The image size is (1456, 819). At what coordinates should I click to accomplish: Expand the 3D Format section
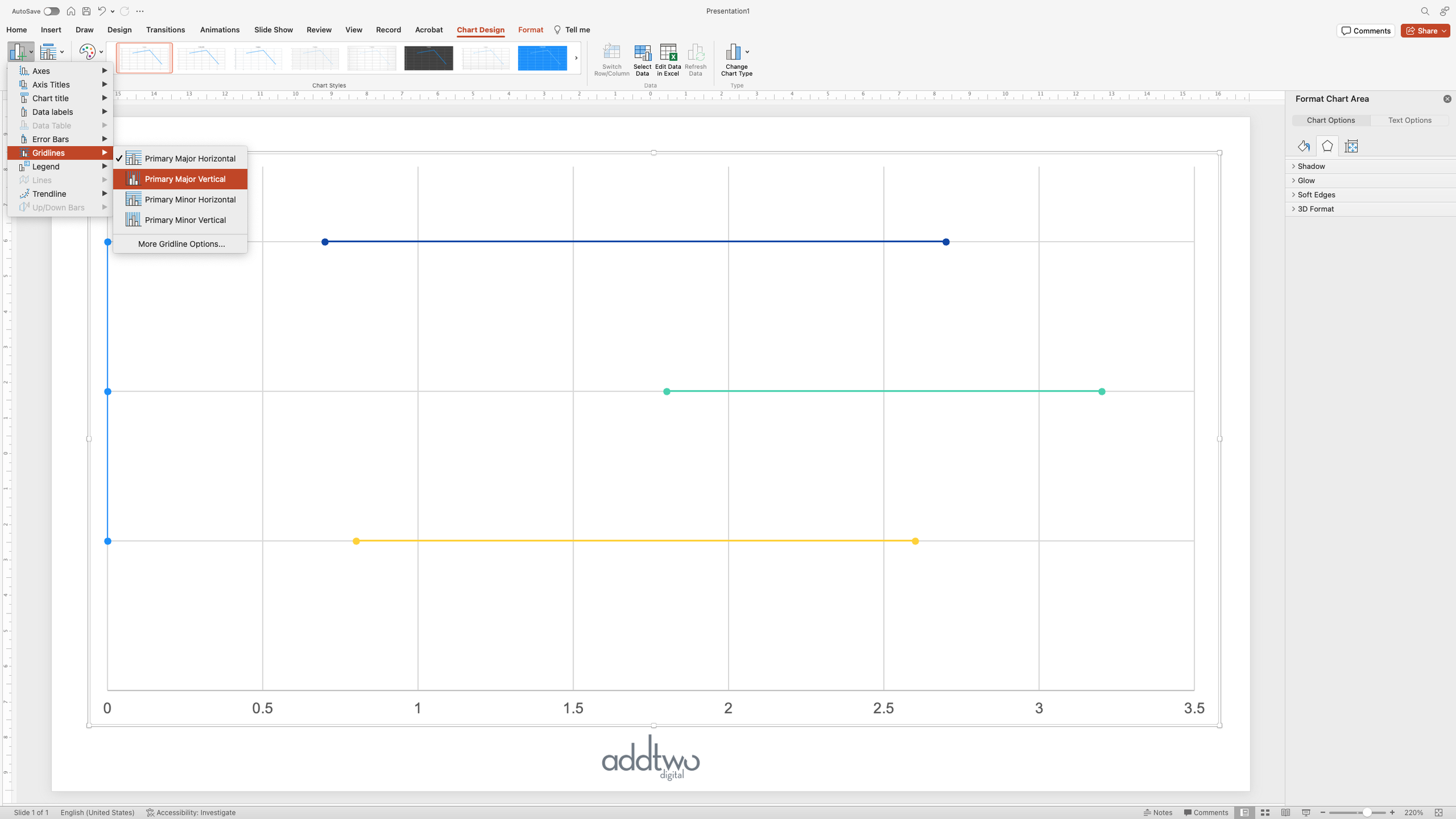1315,209
